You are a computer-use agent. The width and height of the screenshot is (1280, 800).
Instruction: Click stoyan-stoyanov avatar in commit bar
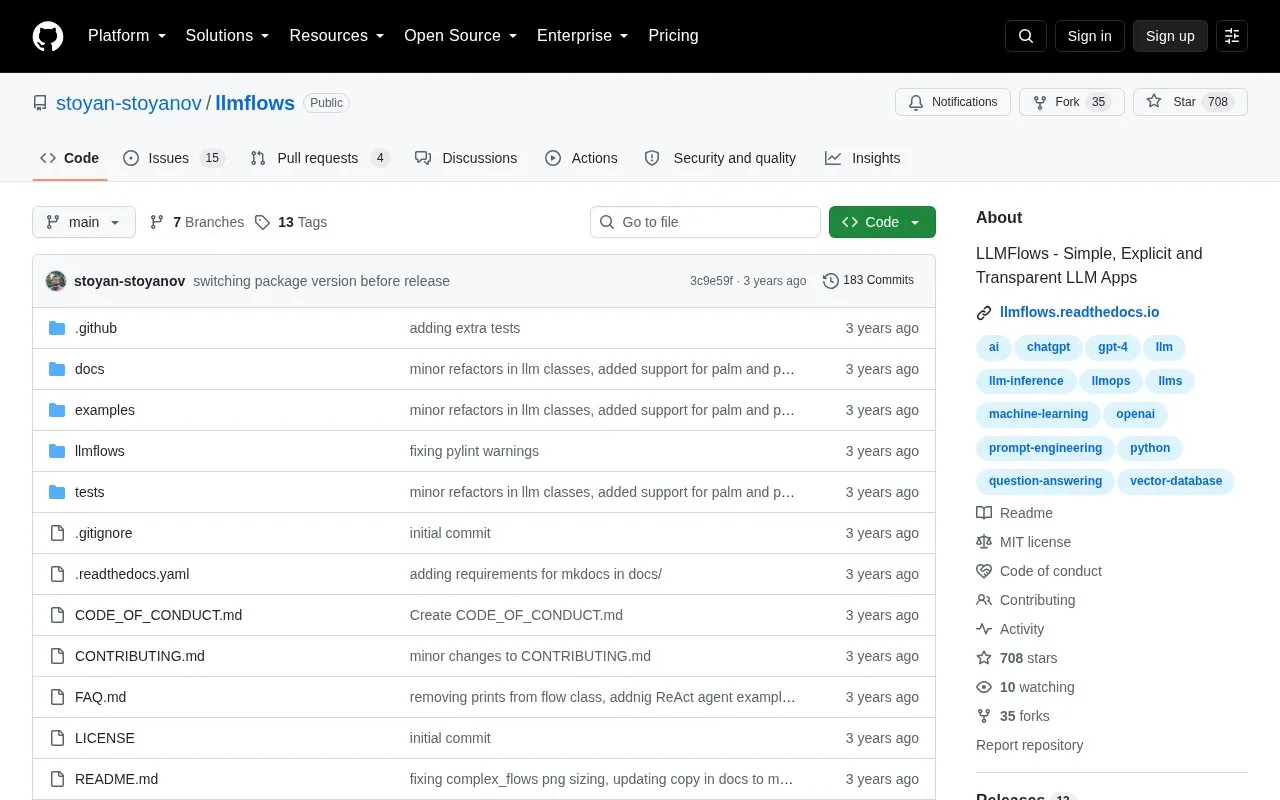(56, 281)
